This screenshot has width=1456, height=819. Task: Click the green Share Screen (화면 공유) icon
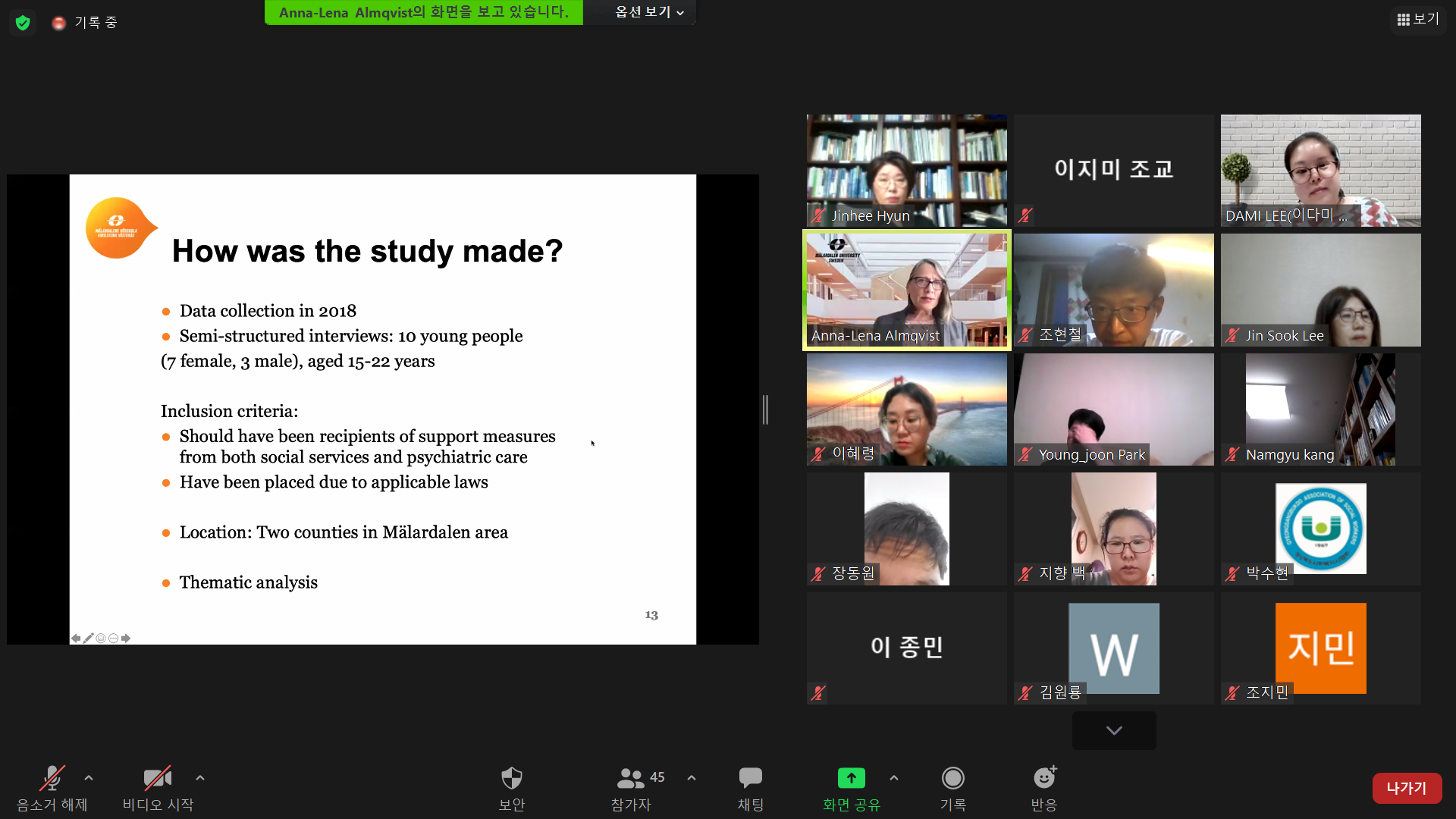point(851,778)
